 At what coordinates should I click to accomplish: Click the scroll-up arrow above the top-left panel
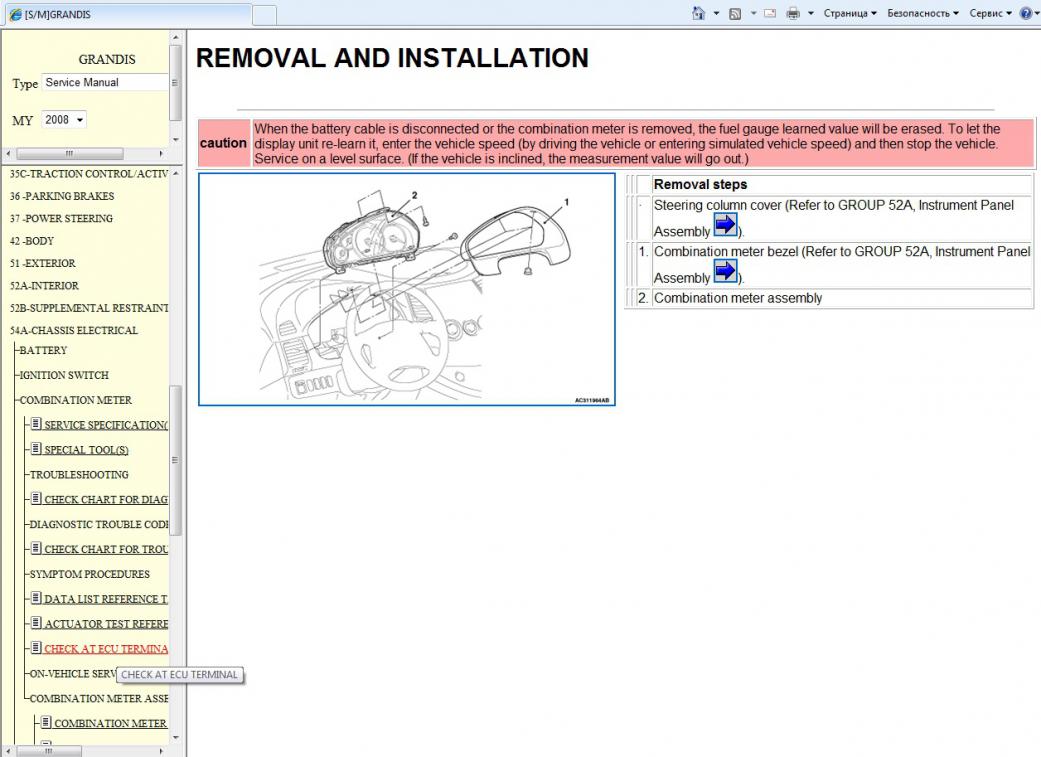[x=175, y=38]
